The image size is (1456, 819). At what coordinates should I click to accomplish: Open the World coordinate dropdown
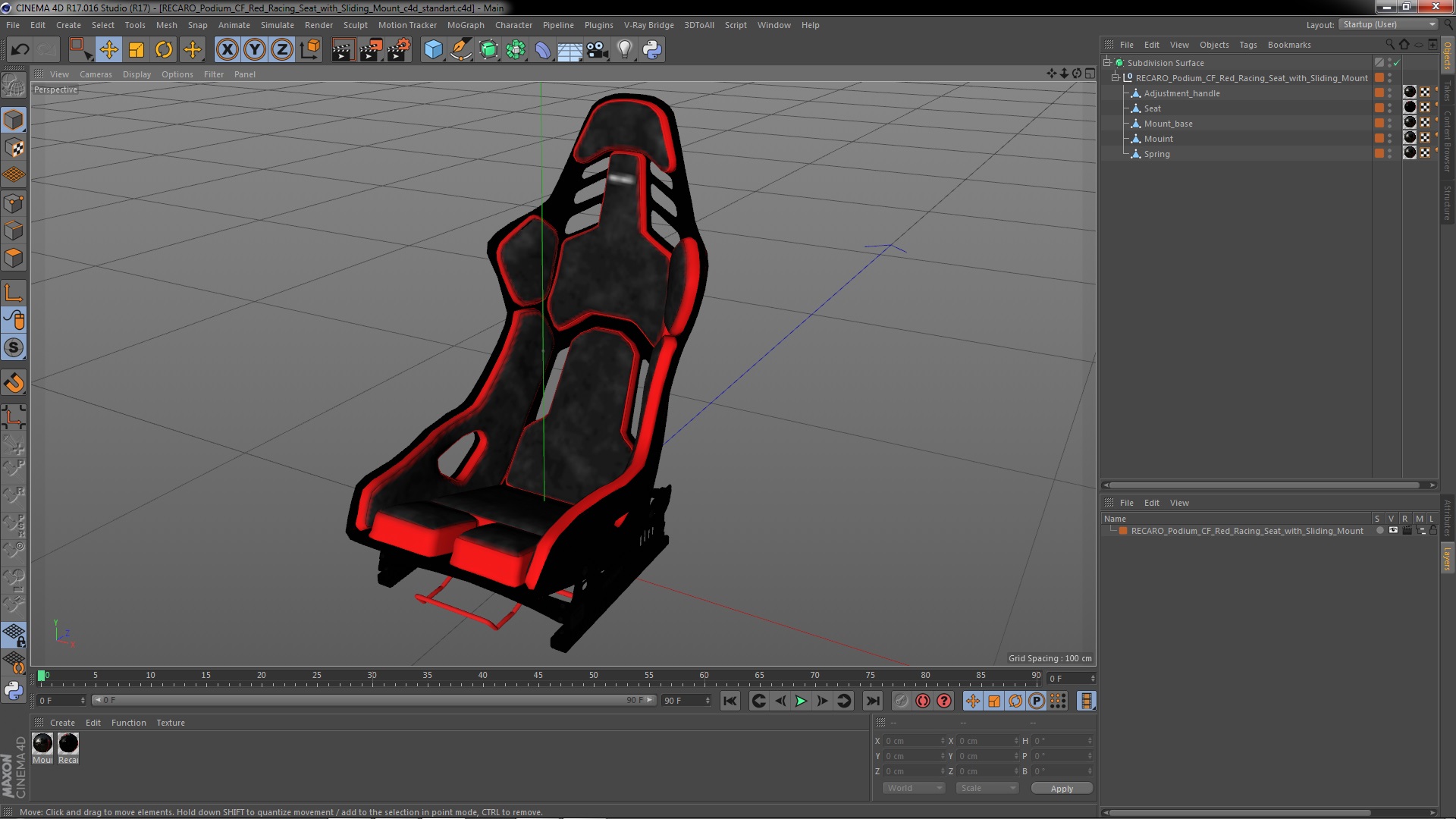[x=914, y=788]
